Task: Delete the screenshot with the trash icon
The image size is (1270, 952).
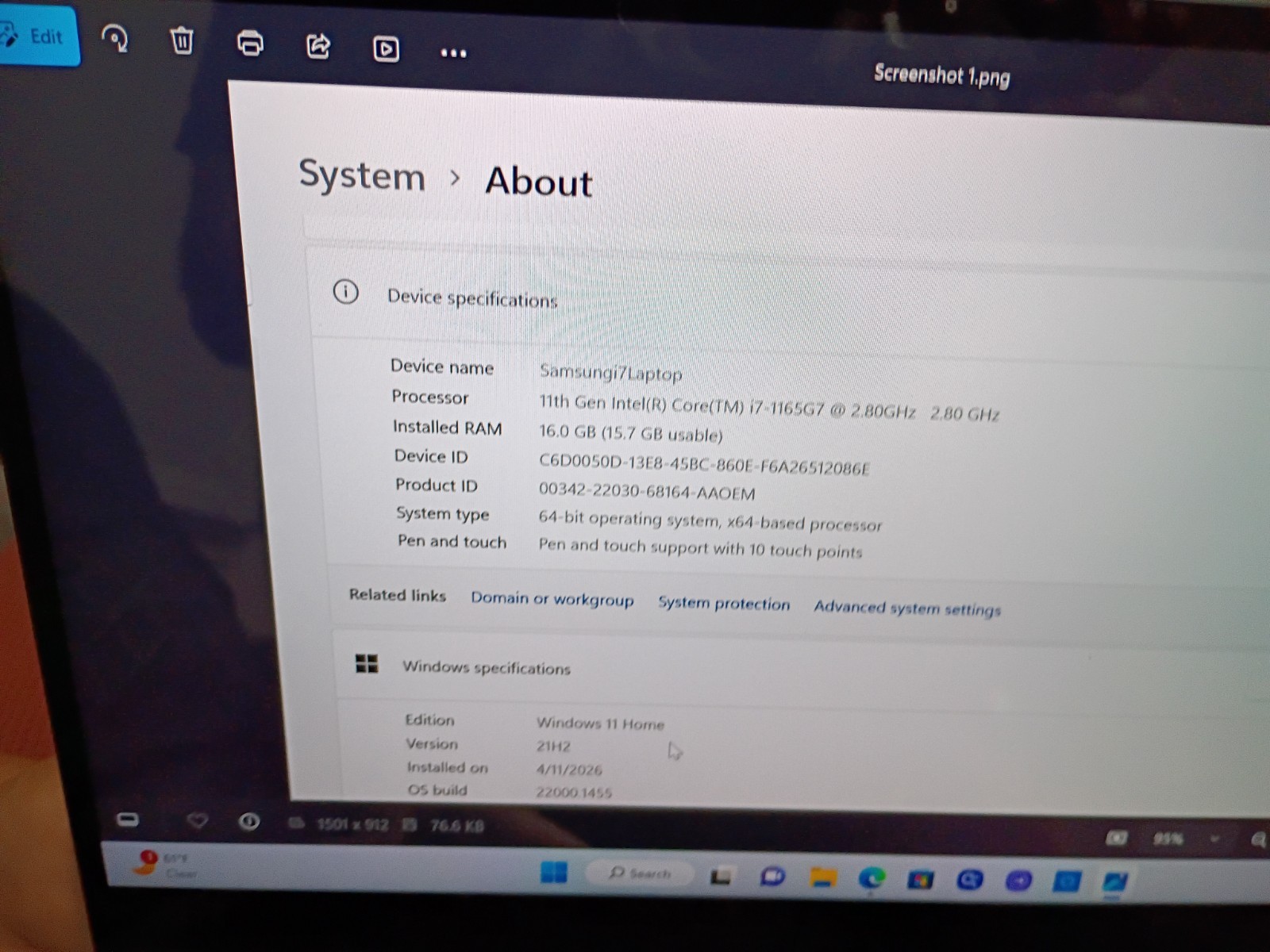Action: point(182,40)
